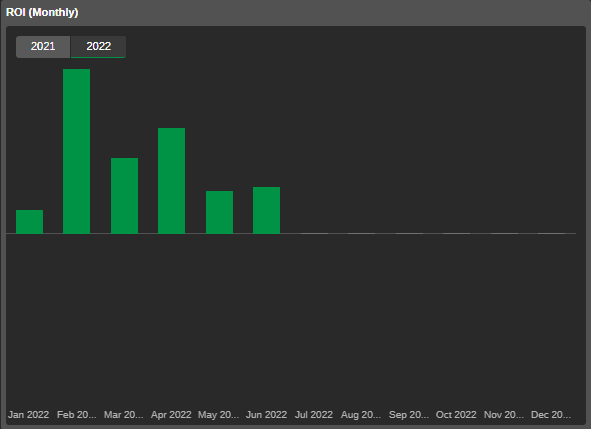Click the May 2022 bar
The image size is (591, 429).
[x=219, y=212]
